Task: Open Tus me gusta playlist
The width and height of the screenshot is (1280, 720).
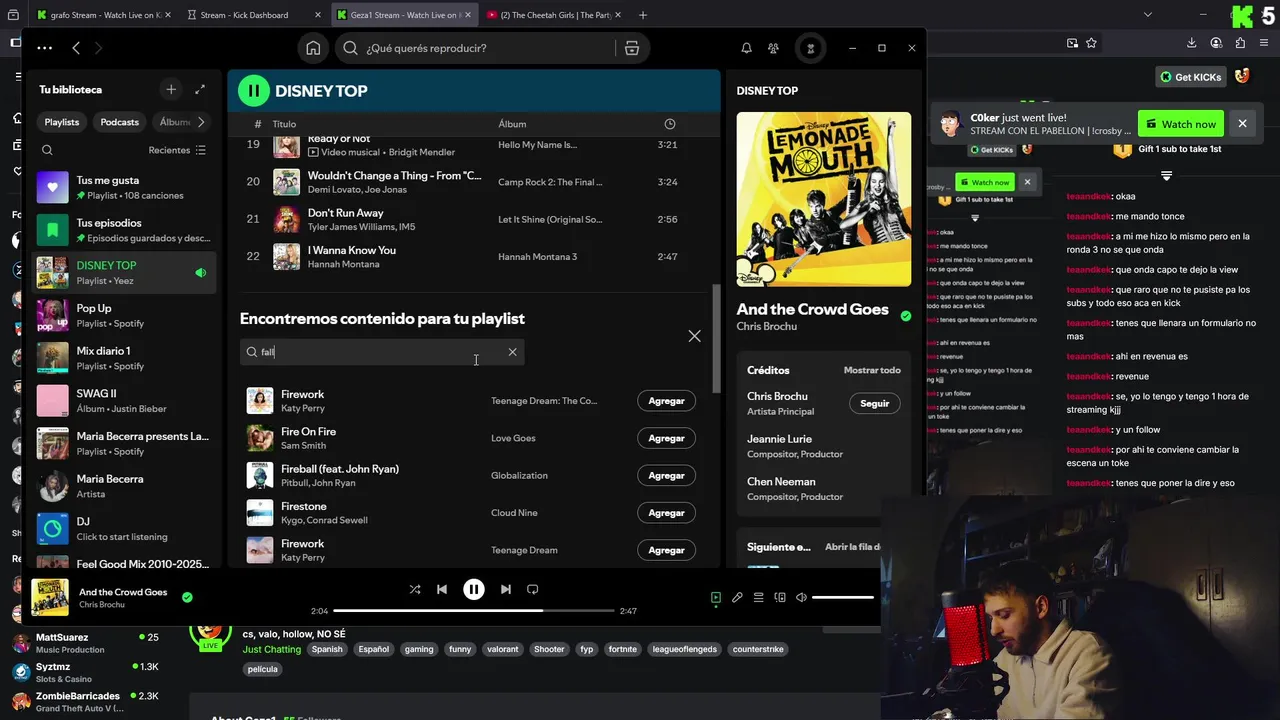Action: point(124,187)
